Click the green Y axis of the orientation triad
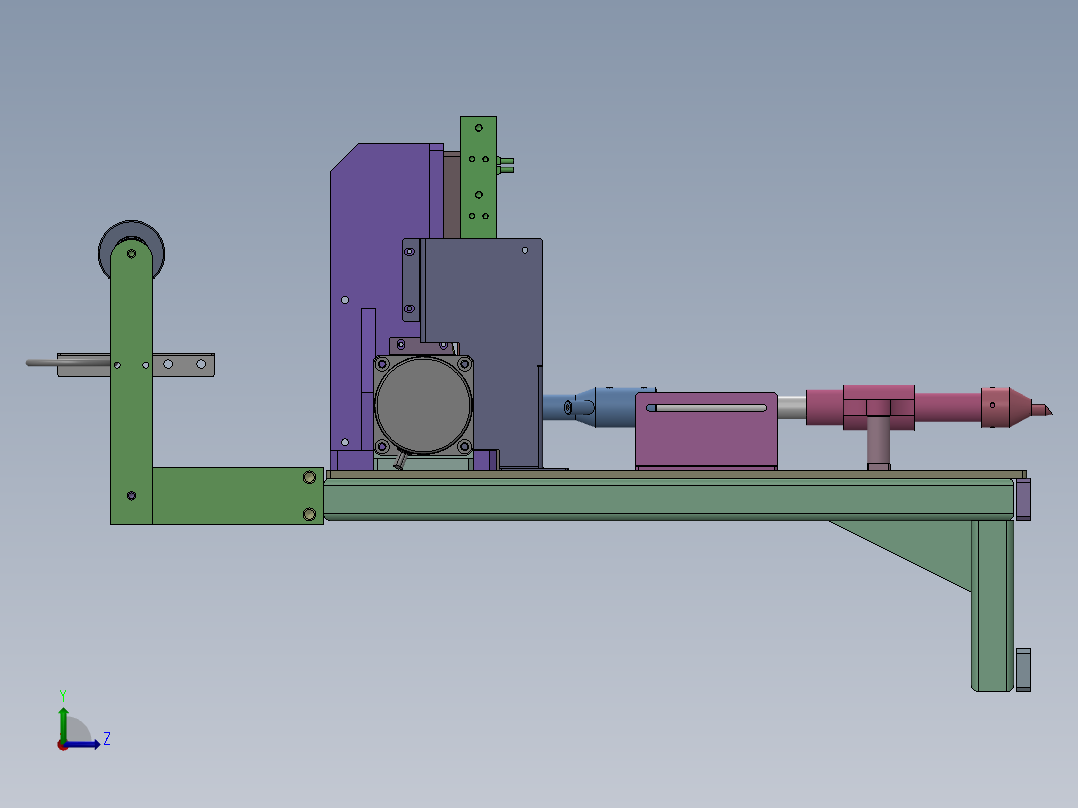The image size is (1078, 808). (x=63, y=724)
